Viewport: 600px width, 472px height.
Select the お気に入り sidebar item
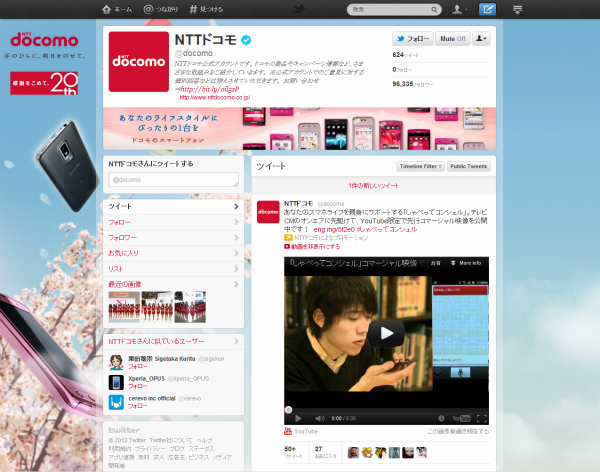(x=173, y=253)
